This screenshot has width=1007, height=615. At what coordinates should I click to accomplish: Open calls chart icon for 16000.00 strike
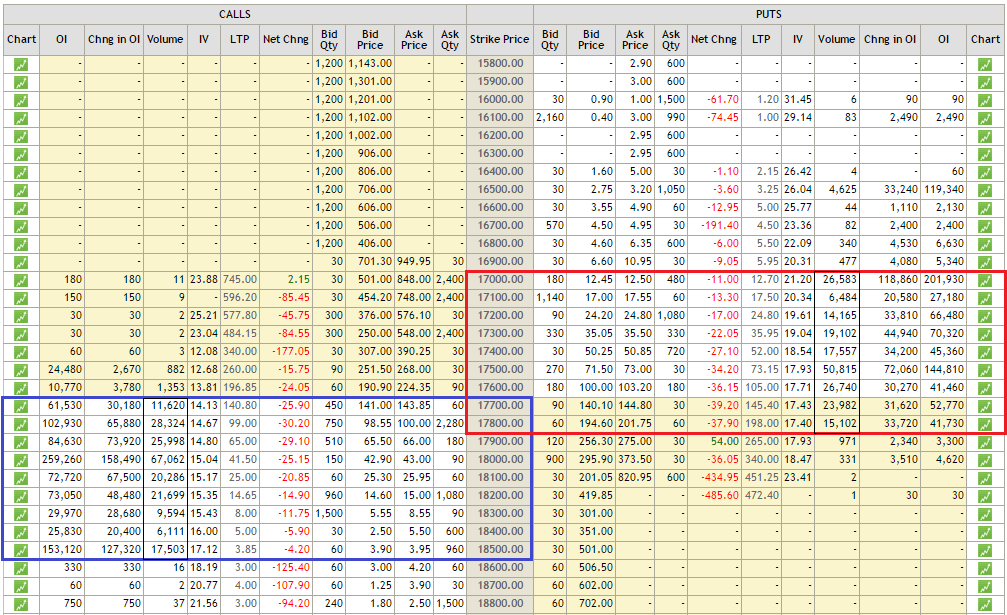[x=21, y=100]
